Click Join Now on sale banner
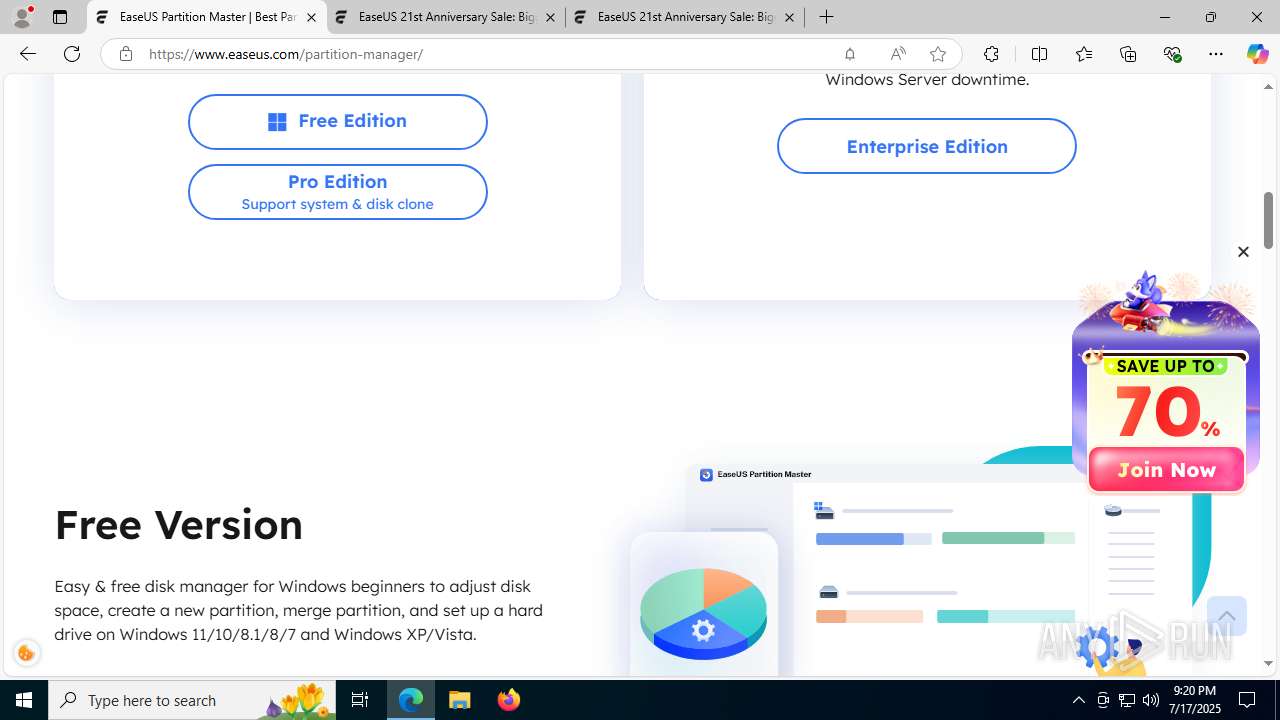 1166,470
